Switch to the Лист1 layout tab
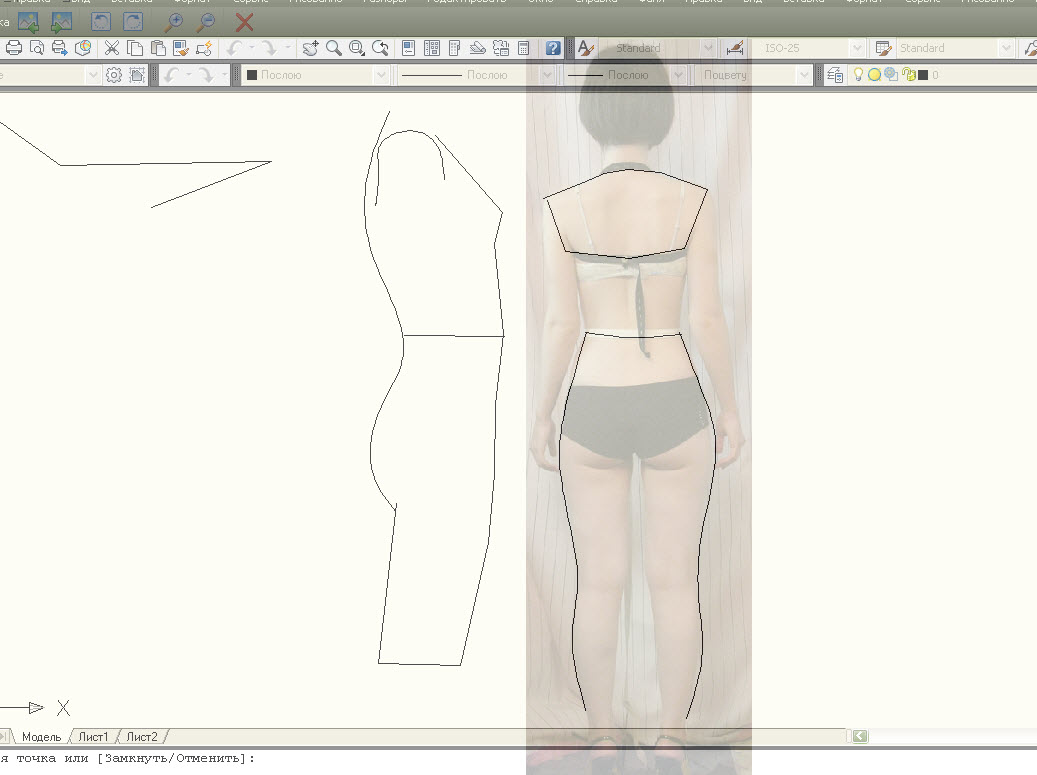Screen dimensions: 1037x775 click(x=93, y=737)
